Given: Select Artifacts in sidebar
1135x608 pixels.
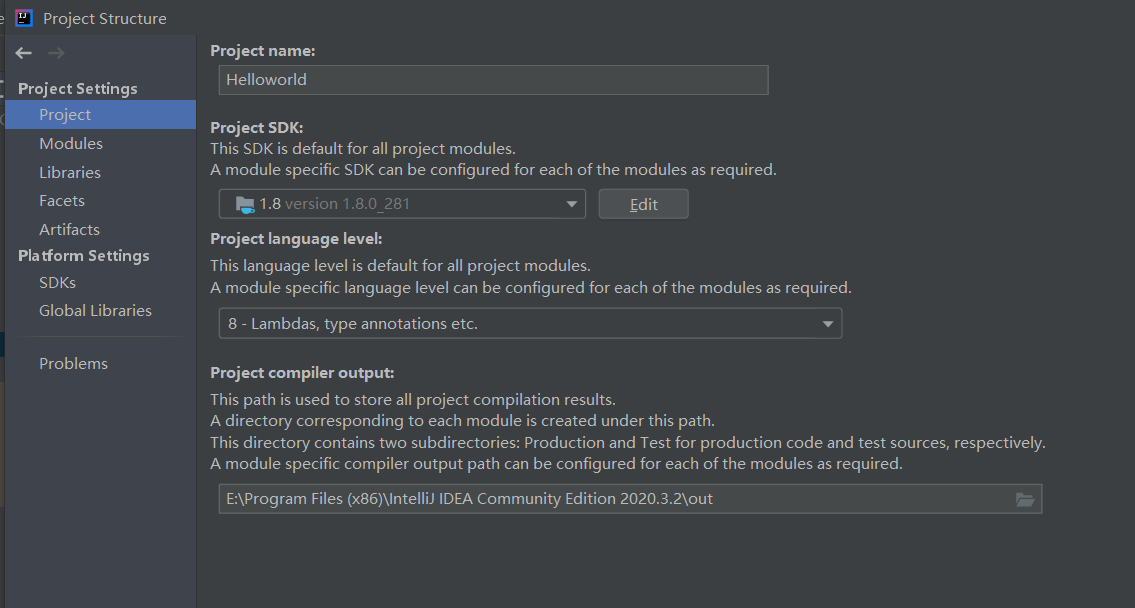Looking at the screenshot, I should point(69,230).
